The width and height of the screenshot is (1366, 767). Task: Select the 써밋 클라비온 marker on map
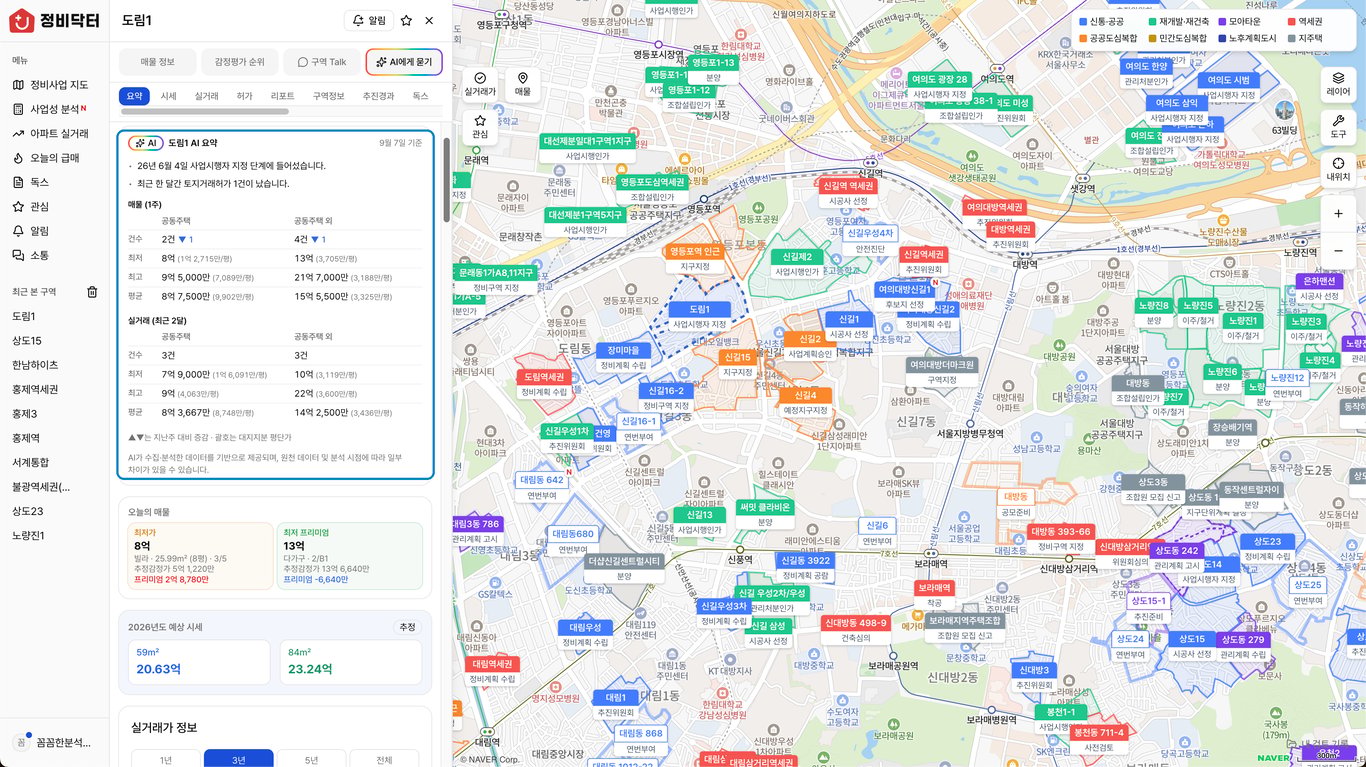(765, 514)
